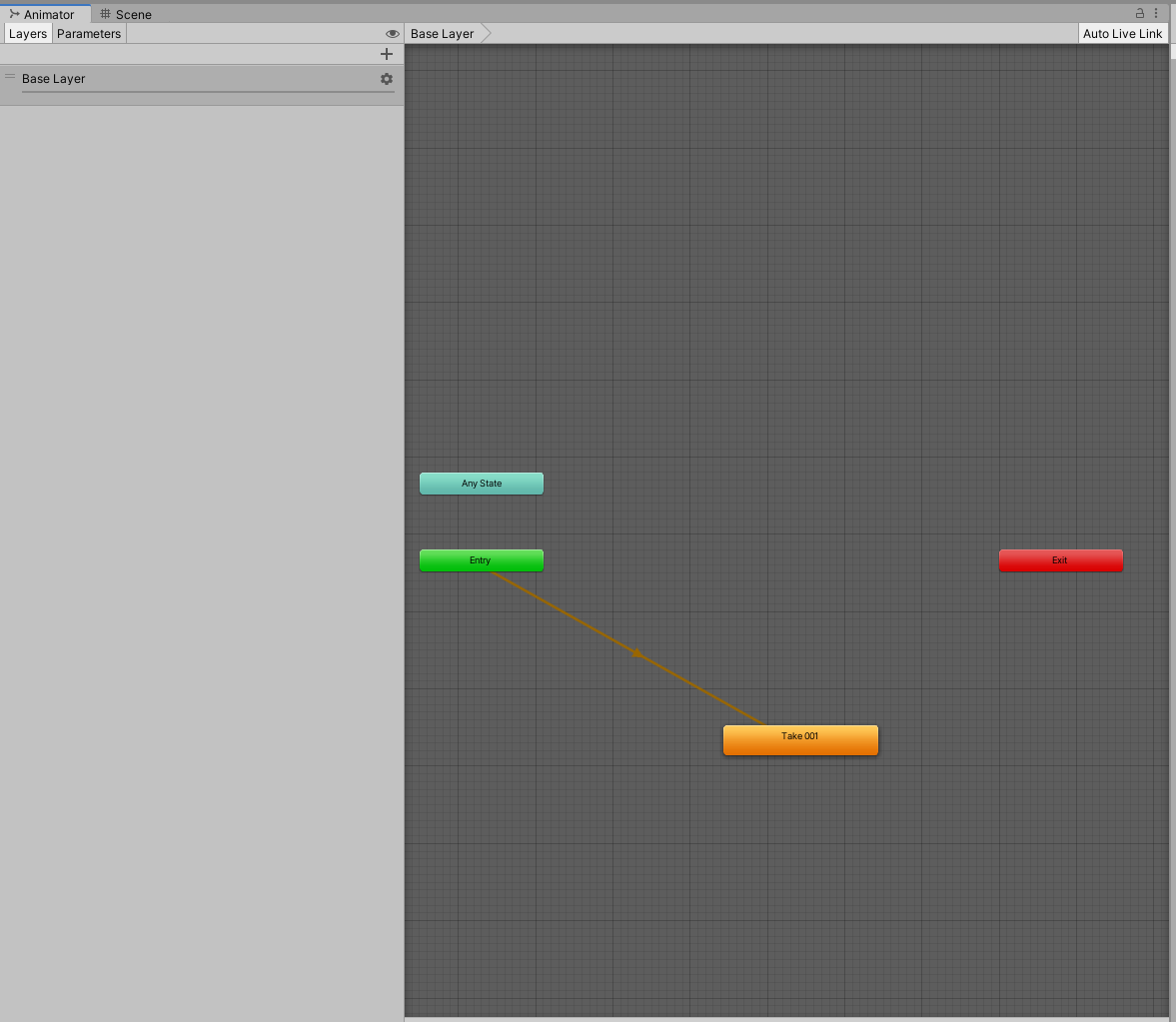1176x1022 pixels.
Task: Select the Entry to Take 001 transition arrow
Action: (x=636, y=653)
